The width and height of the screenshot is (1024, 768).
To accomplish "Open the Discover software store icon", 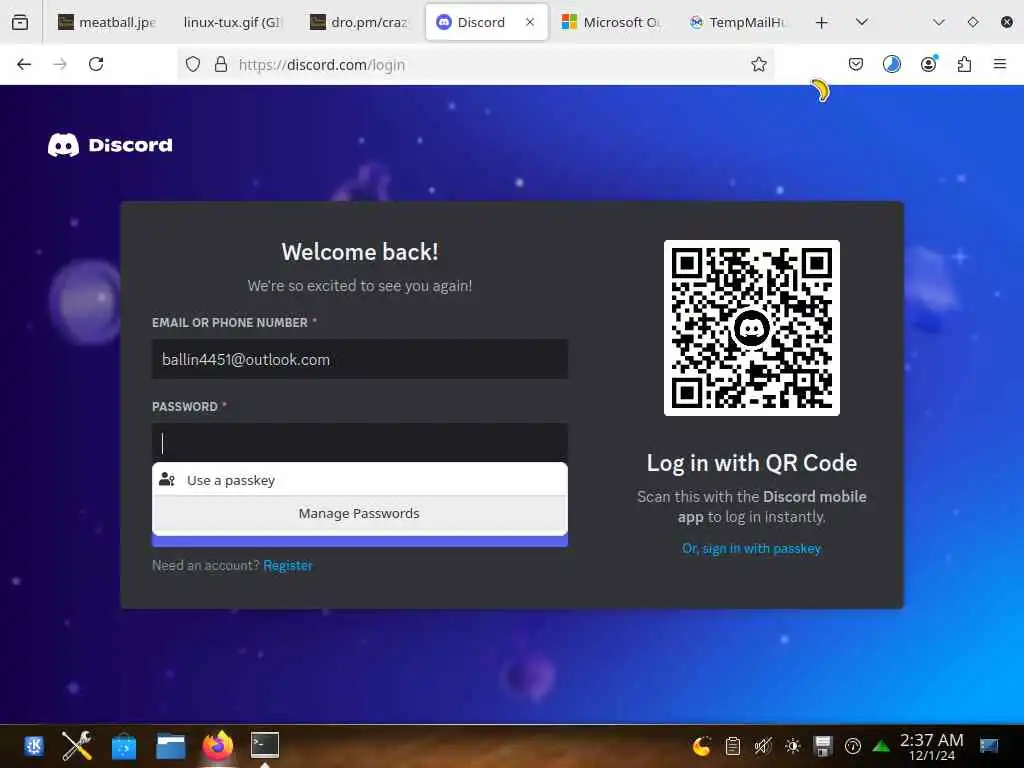I will (124, 746).
